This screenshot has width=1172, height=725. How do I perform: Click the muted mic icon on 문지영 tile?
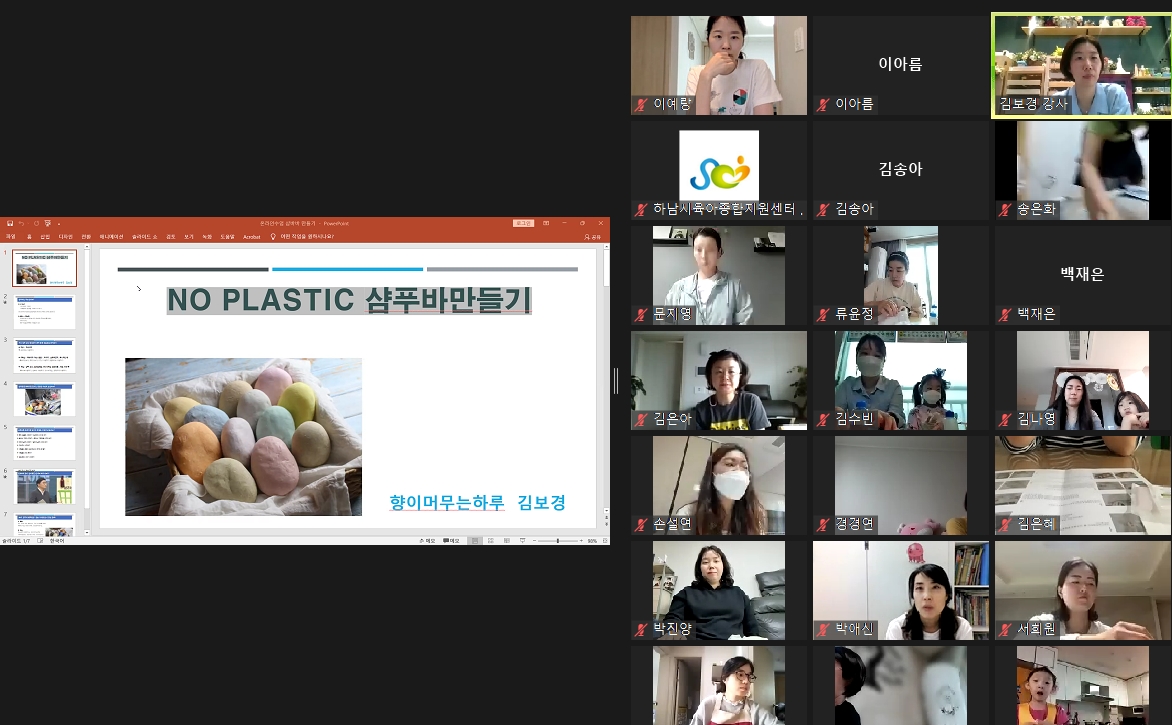coord(641,315)
